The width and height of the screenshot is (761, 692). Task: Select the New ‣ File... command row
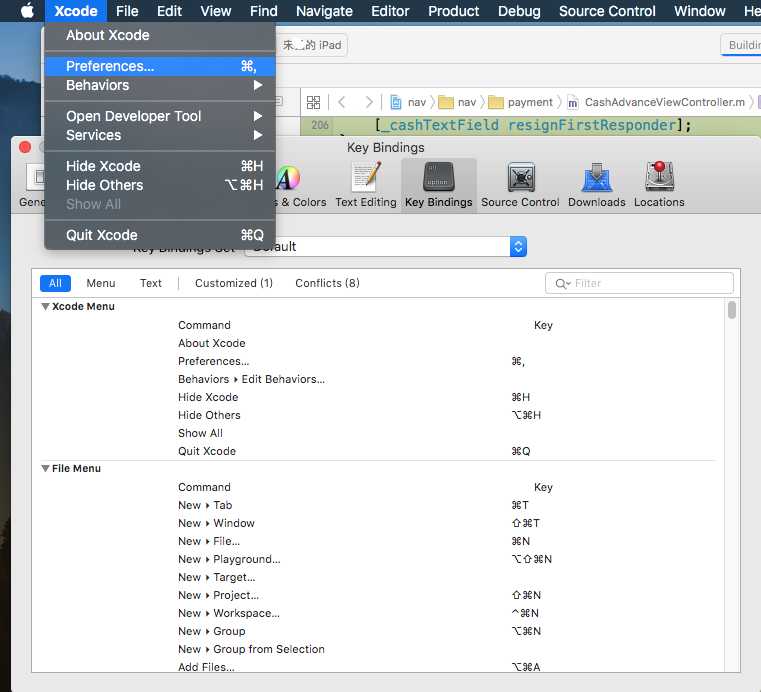point(377,542)
